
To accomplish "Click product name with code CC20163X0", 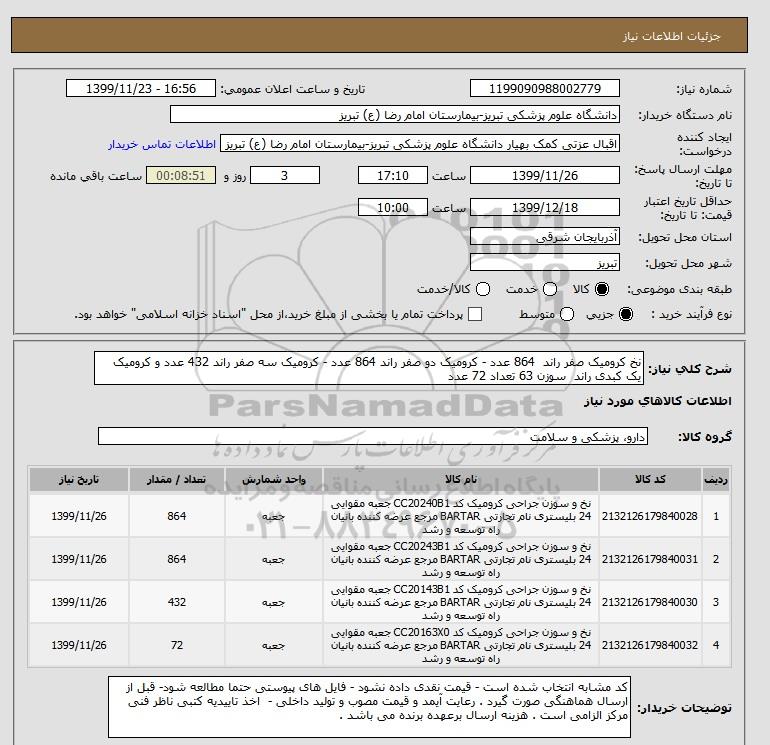I will point(461,645).
